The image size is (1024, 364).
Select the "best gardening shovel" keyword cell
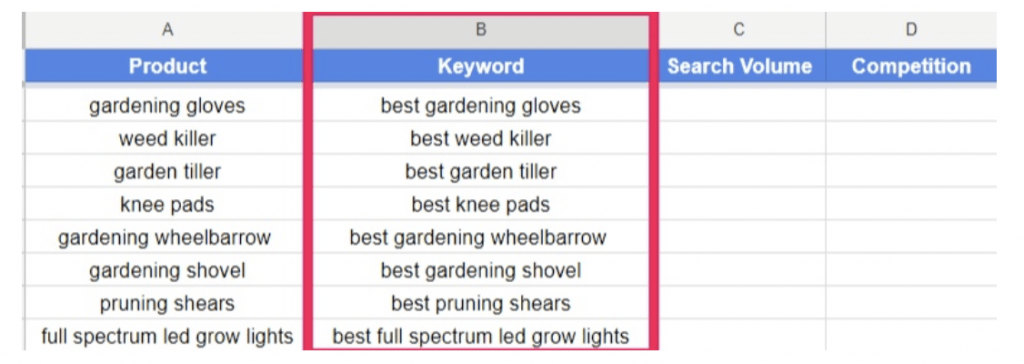(x=481, y=270)
